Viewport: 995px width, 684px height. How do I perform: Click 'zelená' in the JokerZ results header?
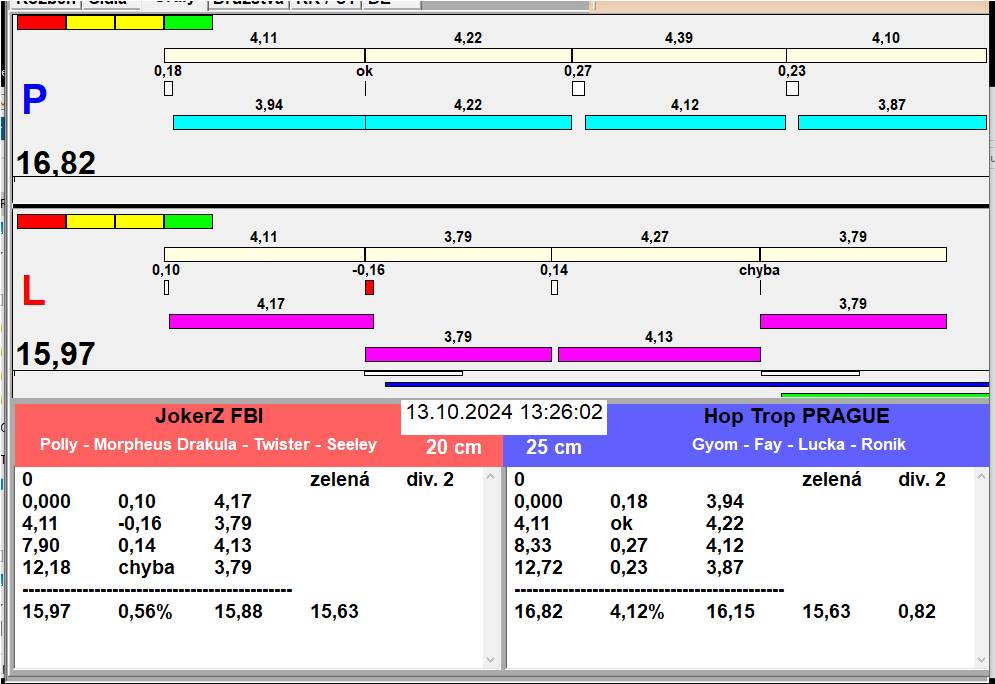coord(339,479)
